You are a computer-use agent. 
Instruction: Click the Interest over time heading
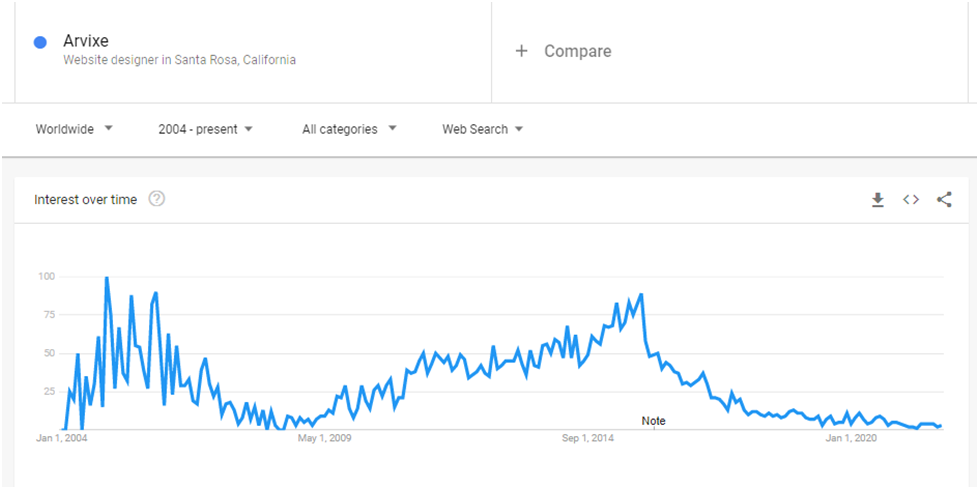point(86,200)
